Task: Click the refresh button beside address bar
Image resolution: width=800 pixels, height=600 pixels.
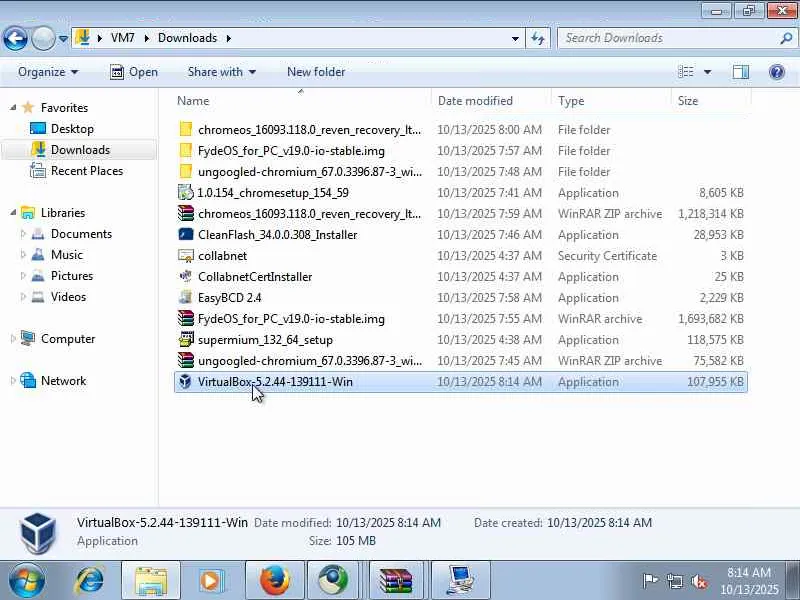Action: (x=538, y=38)
